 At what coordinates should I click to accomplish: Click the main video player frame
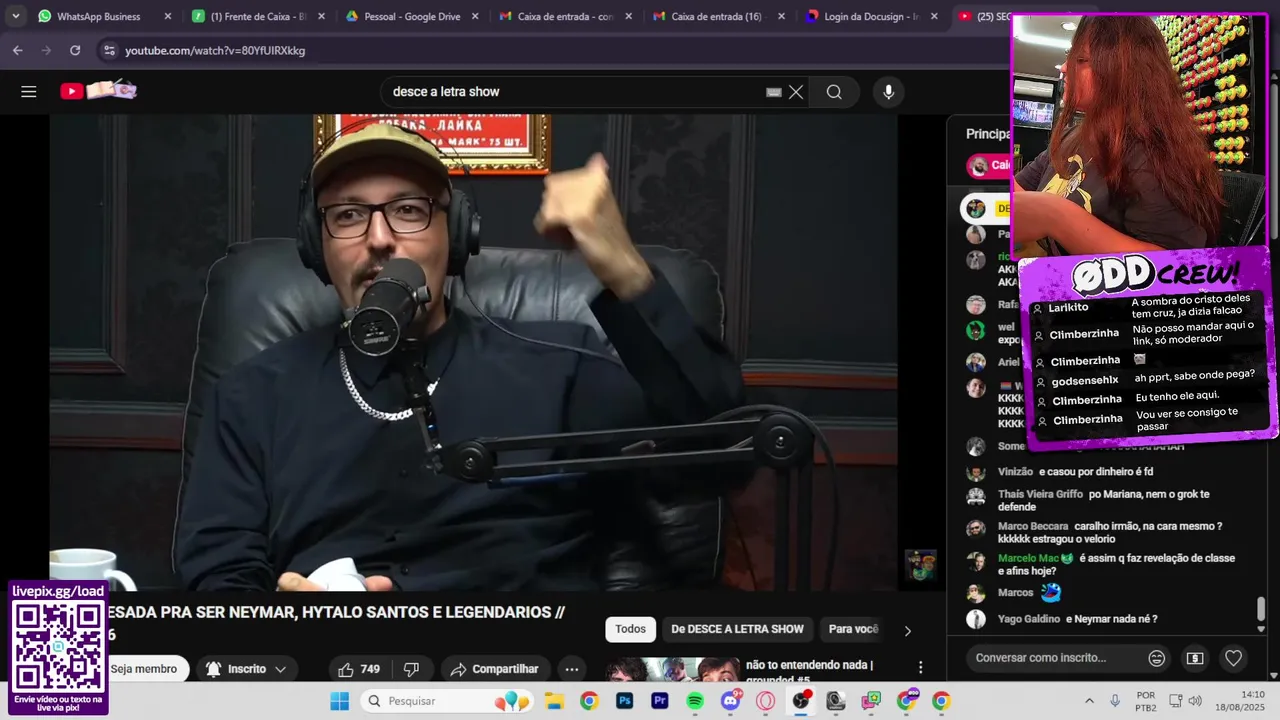(x=473, y=352)
